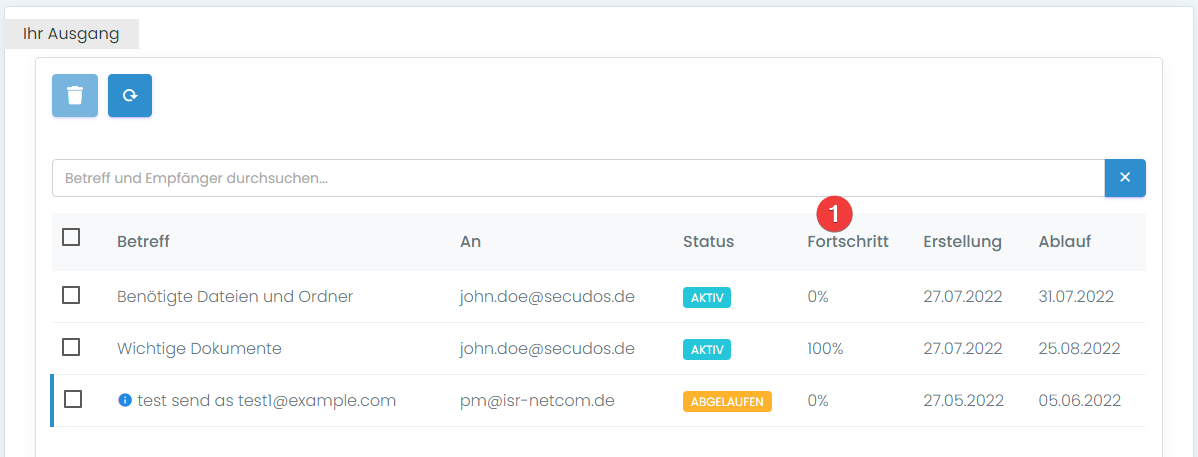The height and width of the screenshot is (457, 1198).
Task: Check the Benötigte Dateien und Ordner row
Action: click(x=71, y=295)
